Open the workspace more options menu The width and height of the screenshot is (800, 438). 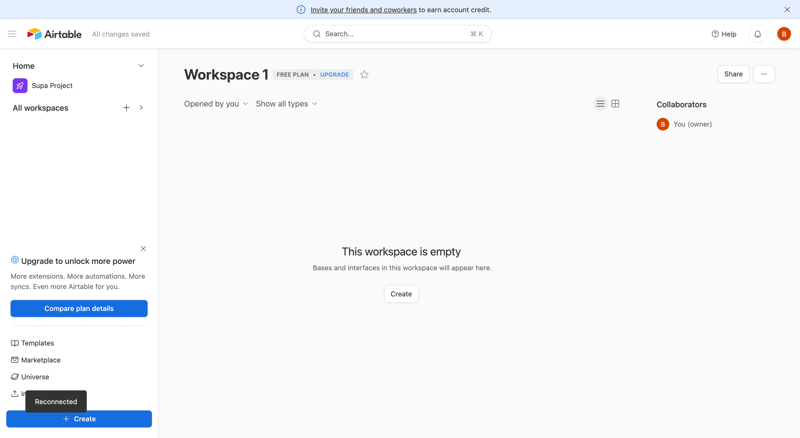764,74
